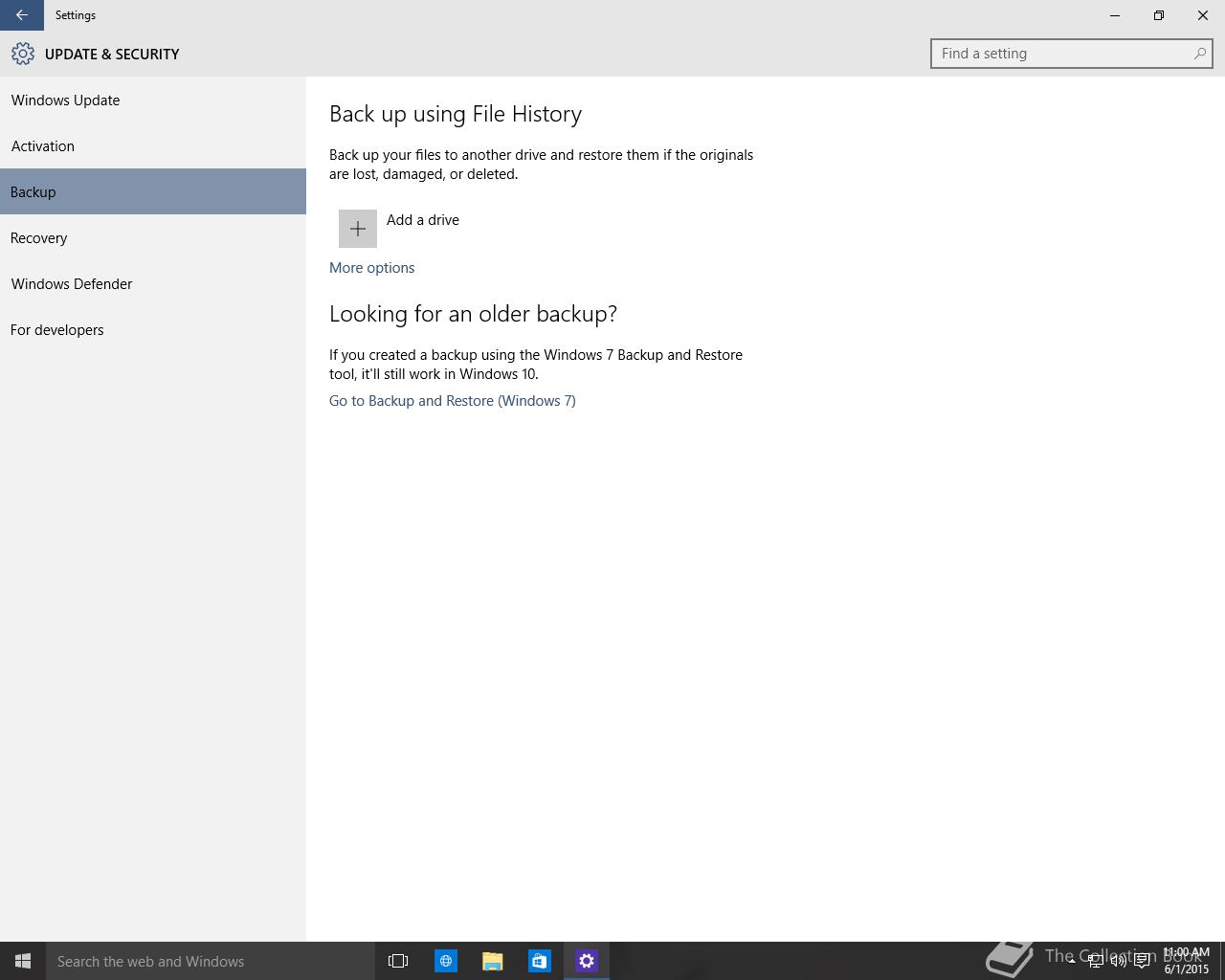Select Backup in the sidebar
The height and width of the screenshot is (980, 1225).
click(x=153, y=191)
